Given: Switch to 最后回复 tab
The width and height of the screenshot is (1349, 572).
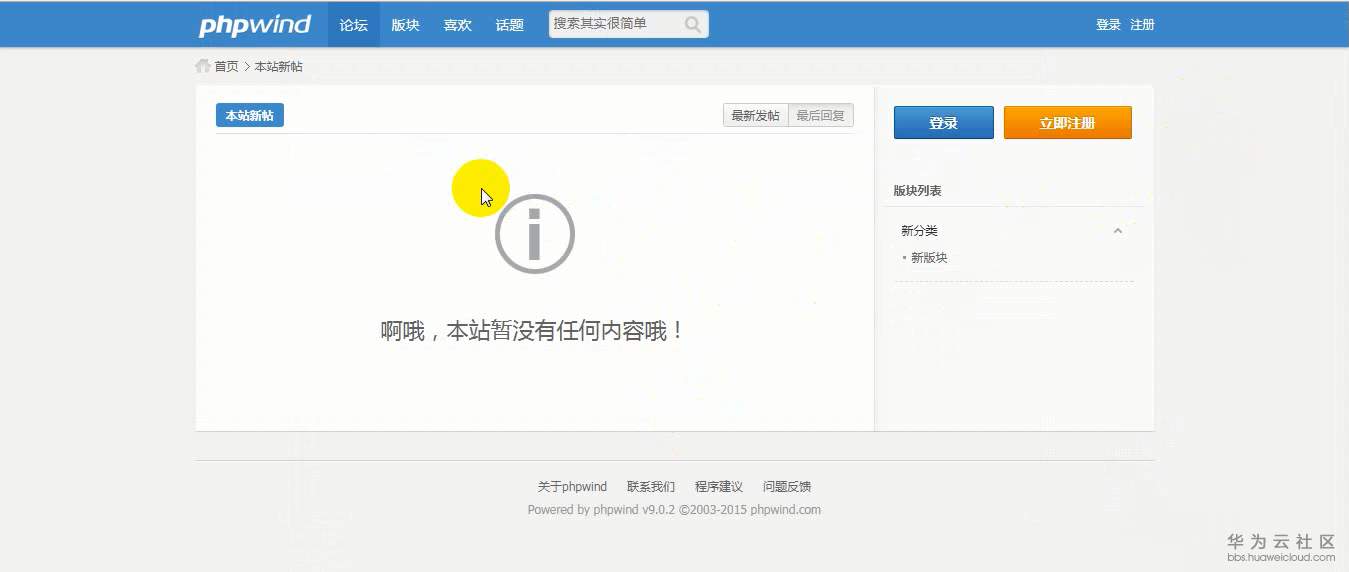Looking at the screenshot, I should [x=821, y=116].
